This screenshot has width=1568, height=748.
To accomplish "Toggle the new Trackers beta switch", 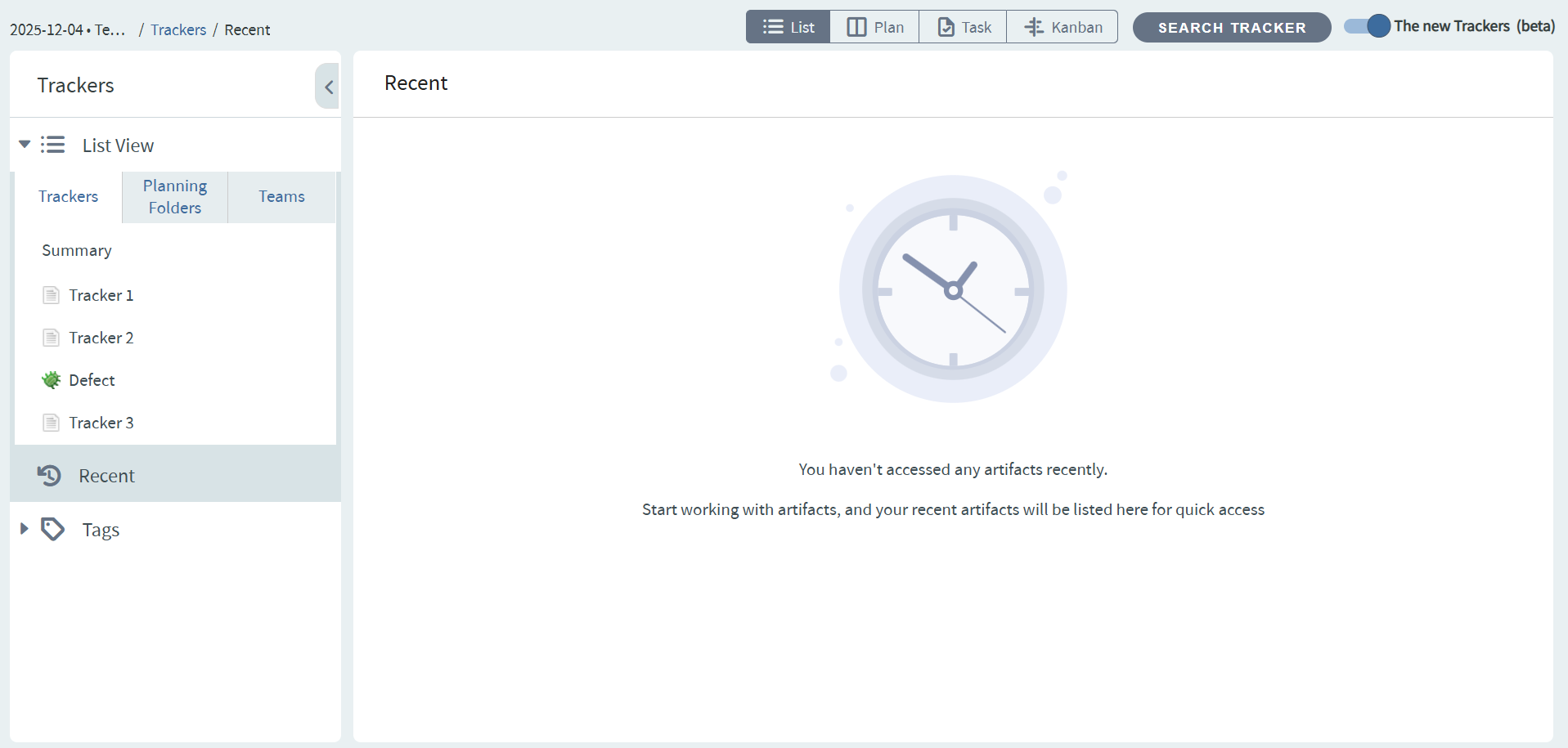I will point(1367,26).
